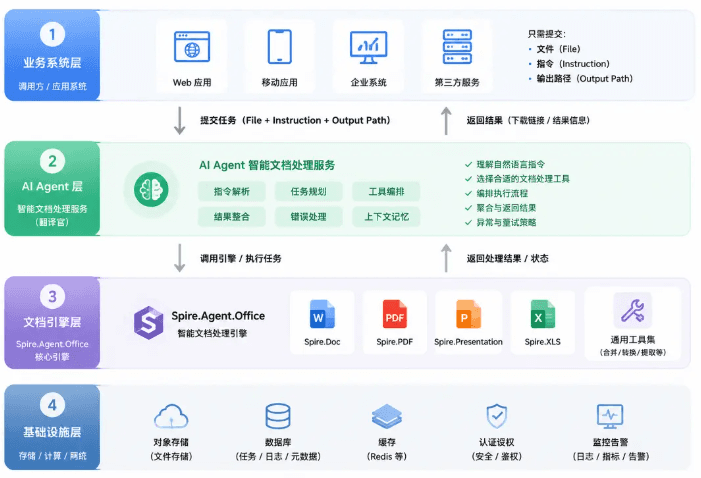Click the checkmark beside 编排执行流程

(x=468, y=193)
